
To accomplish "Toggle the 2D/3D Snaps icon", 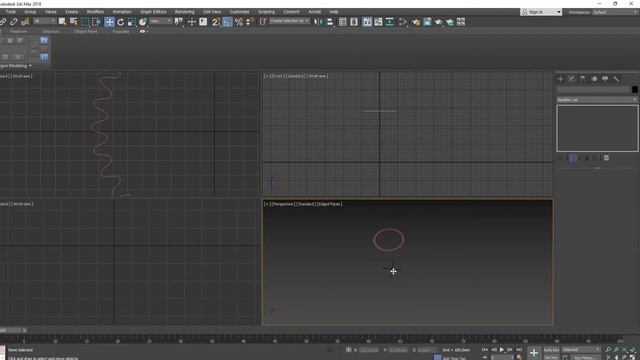I will pyautogui.click(x=216, y=22).
